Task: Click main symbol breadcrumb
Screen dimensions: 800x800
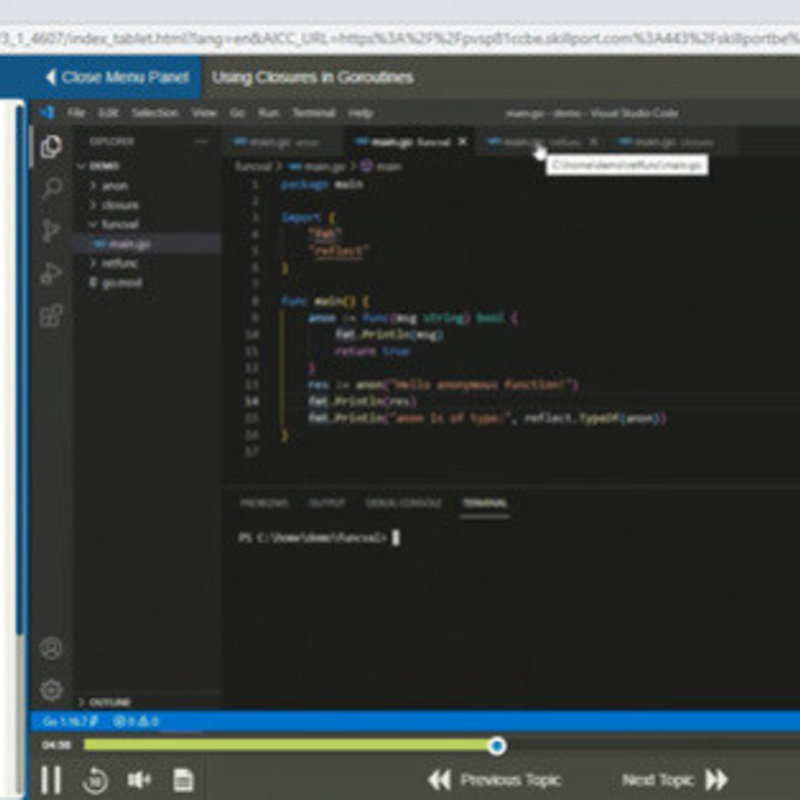Action: pyautogui.click(x=382, y=166)
